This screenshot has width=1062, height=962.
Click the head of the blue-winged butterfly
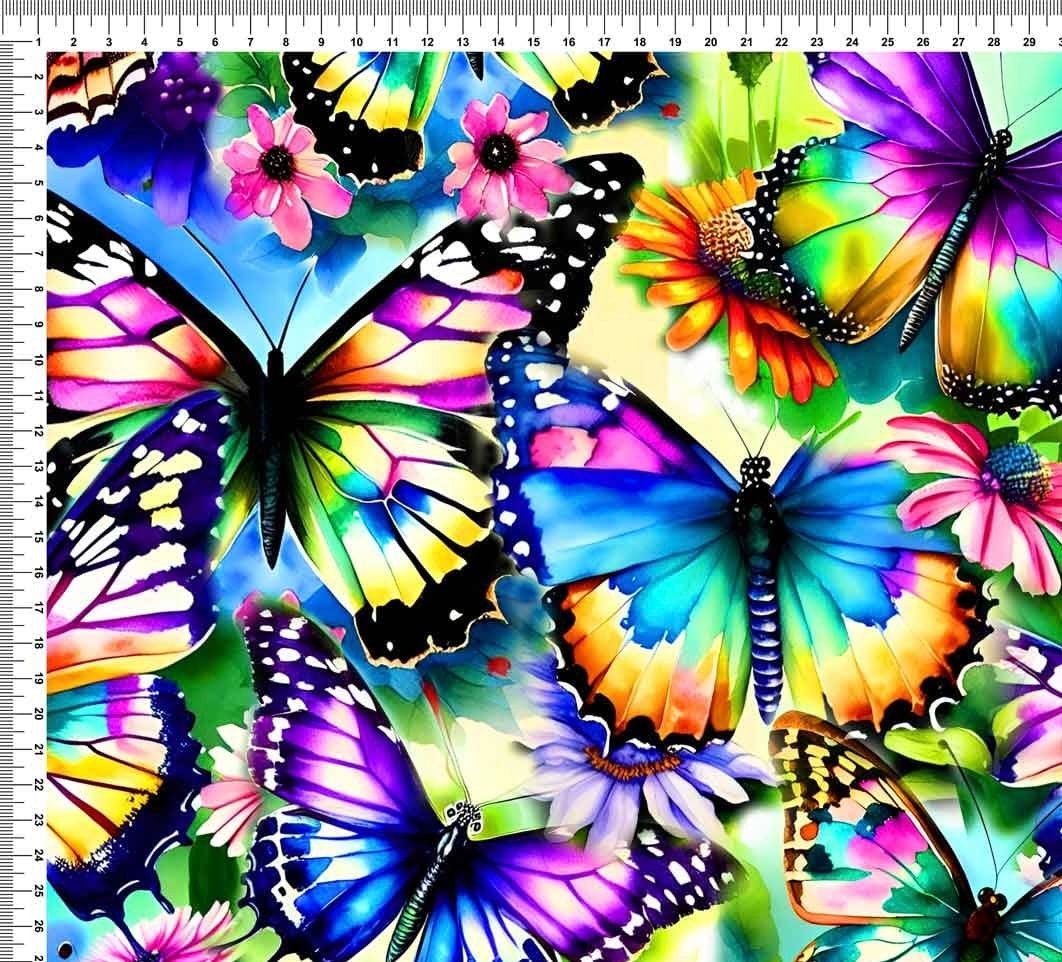coord(756,468)
